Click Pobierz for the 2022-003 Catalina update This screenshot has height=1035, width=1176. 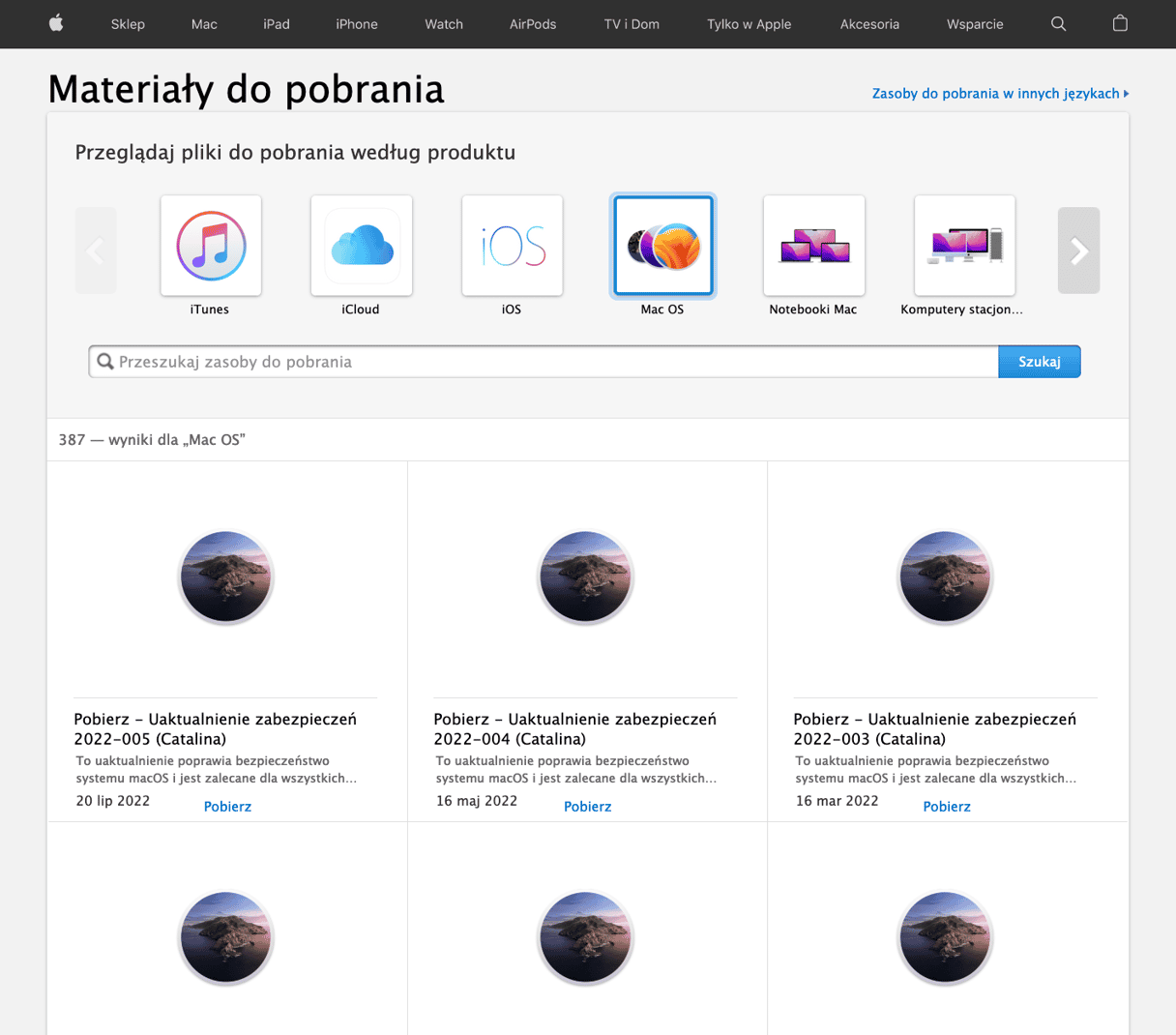click(947, 807)
